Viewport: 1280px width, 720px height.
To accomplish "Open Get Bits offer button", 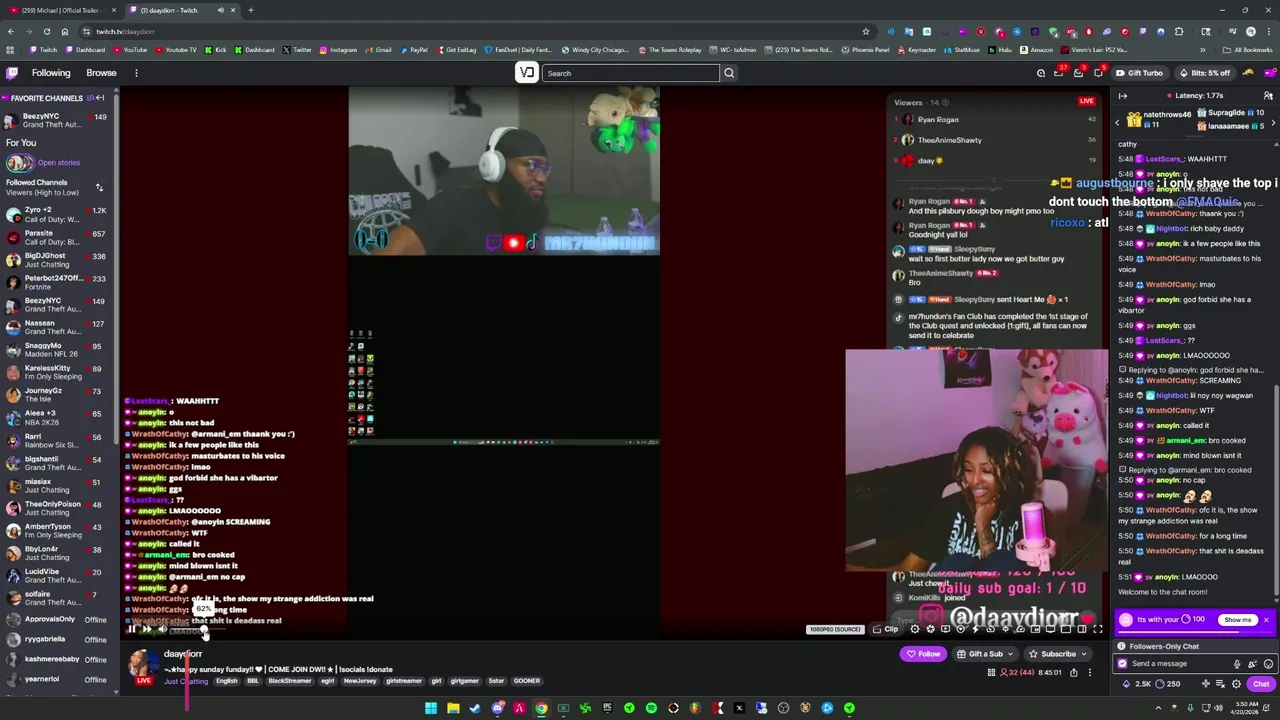I will tap(1204, 73).
